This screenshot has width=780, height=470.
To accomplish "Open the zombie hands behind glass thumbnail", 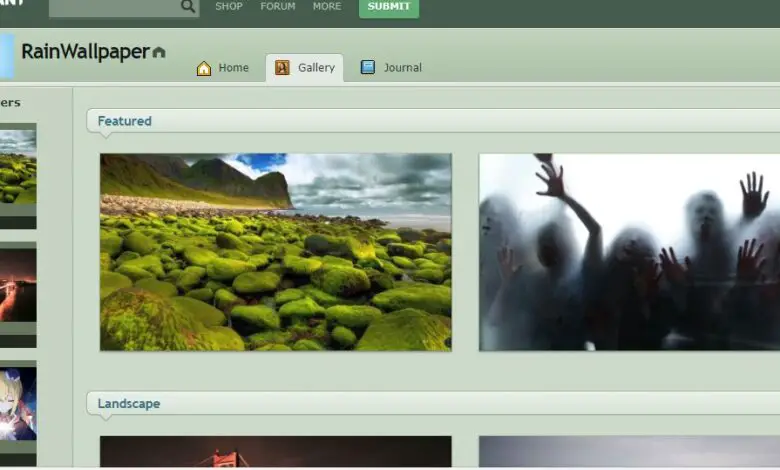I will [x=629, y=252].
